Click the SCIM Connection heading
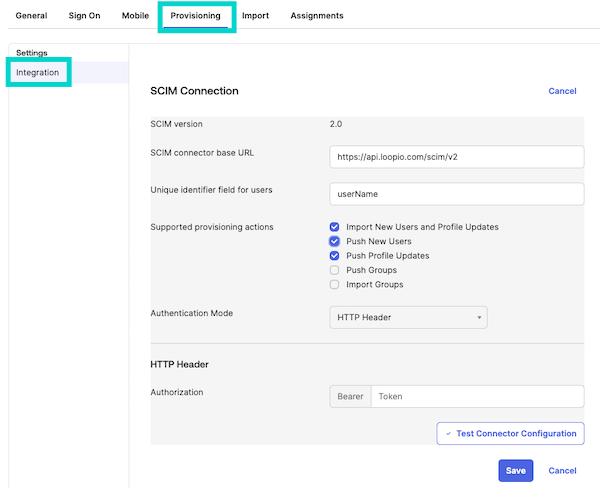This screenshot has width=600, height=488. (194, 91)
